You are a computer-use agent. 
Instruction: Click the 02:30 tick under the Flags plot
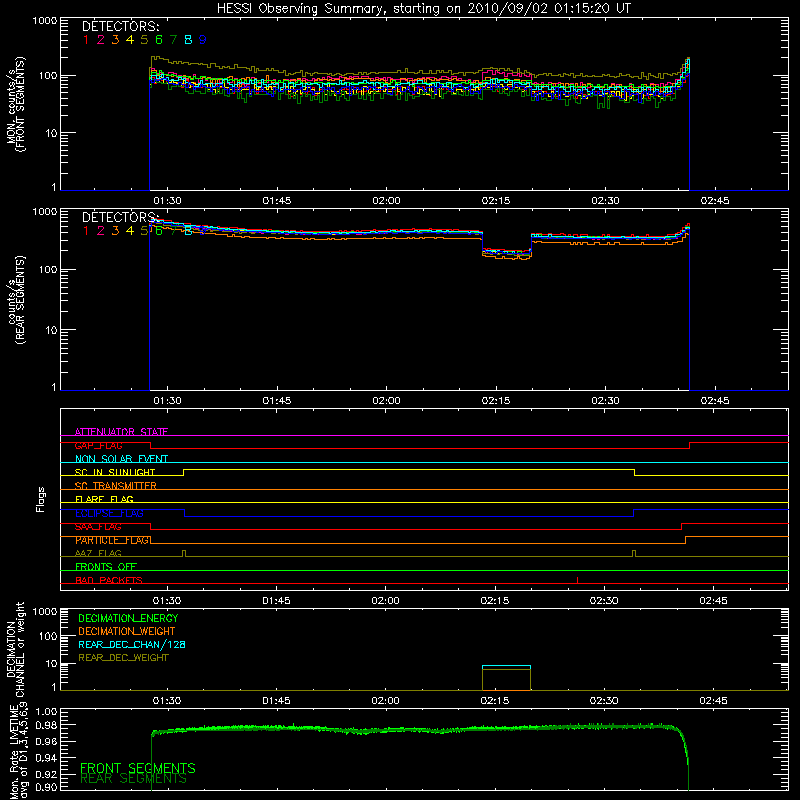604,601
